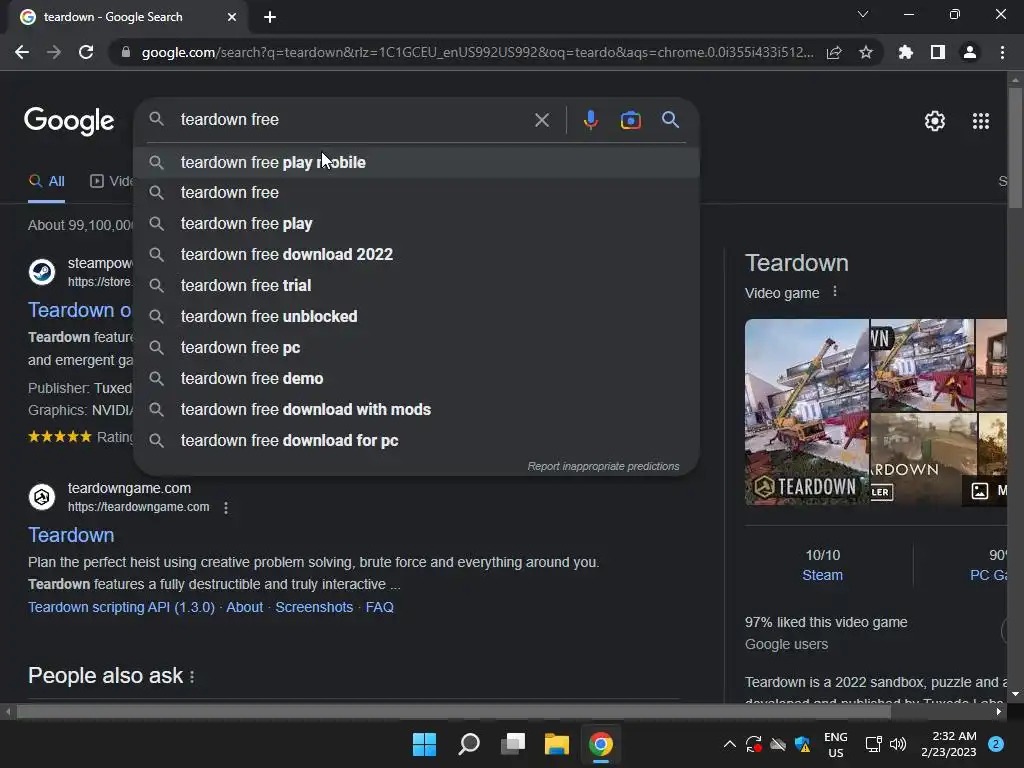This screenshot has height=768, width=1024.
Task: Click the voice search microphone icon
Action: 590,120
